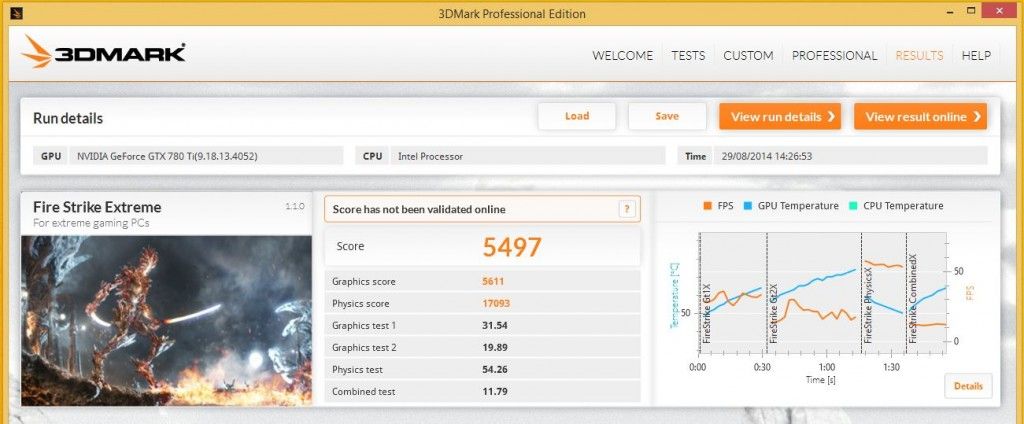
Task: Click the GPU name field GTX 780 Ti
Action: pos(206,156)
